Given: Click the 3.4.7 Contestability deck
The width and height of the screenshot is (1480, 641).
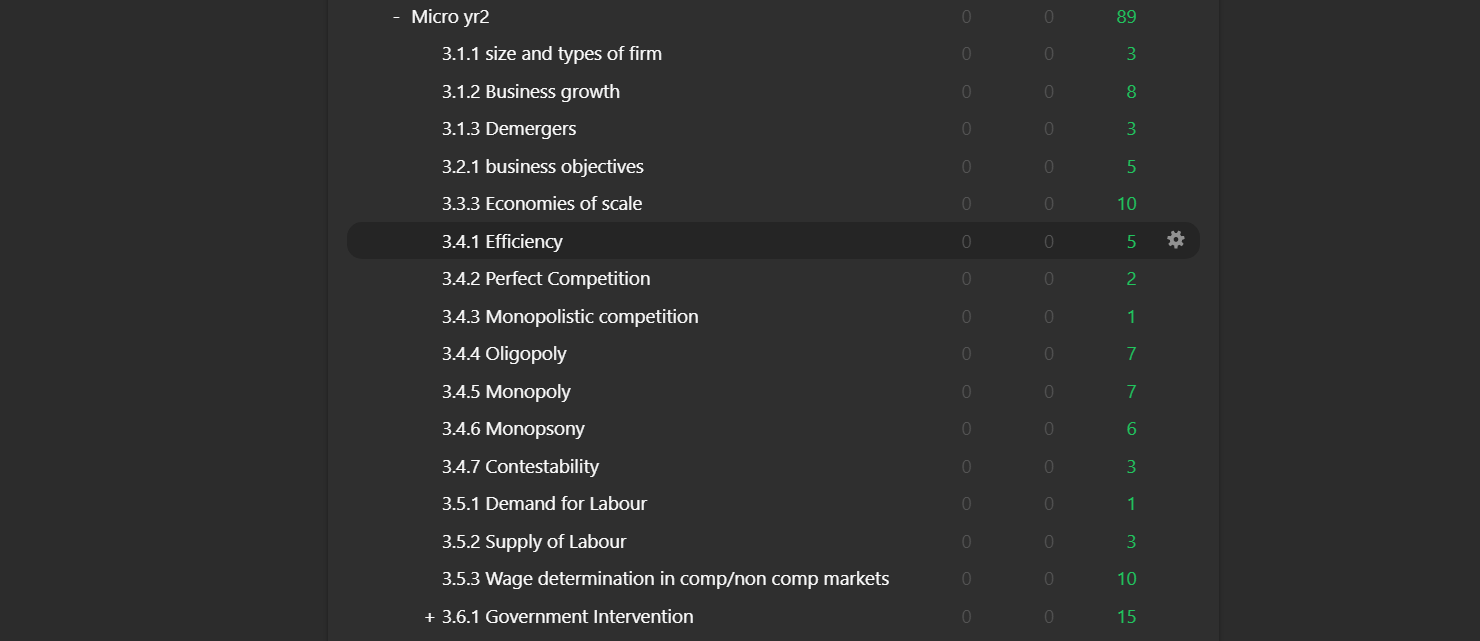Looking at the screenshot, I should tap(520, 467).
